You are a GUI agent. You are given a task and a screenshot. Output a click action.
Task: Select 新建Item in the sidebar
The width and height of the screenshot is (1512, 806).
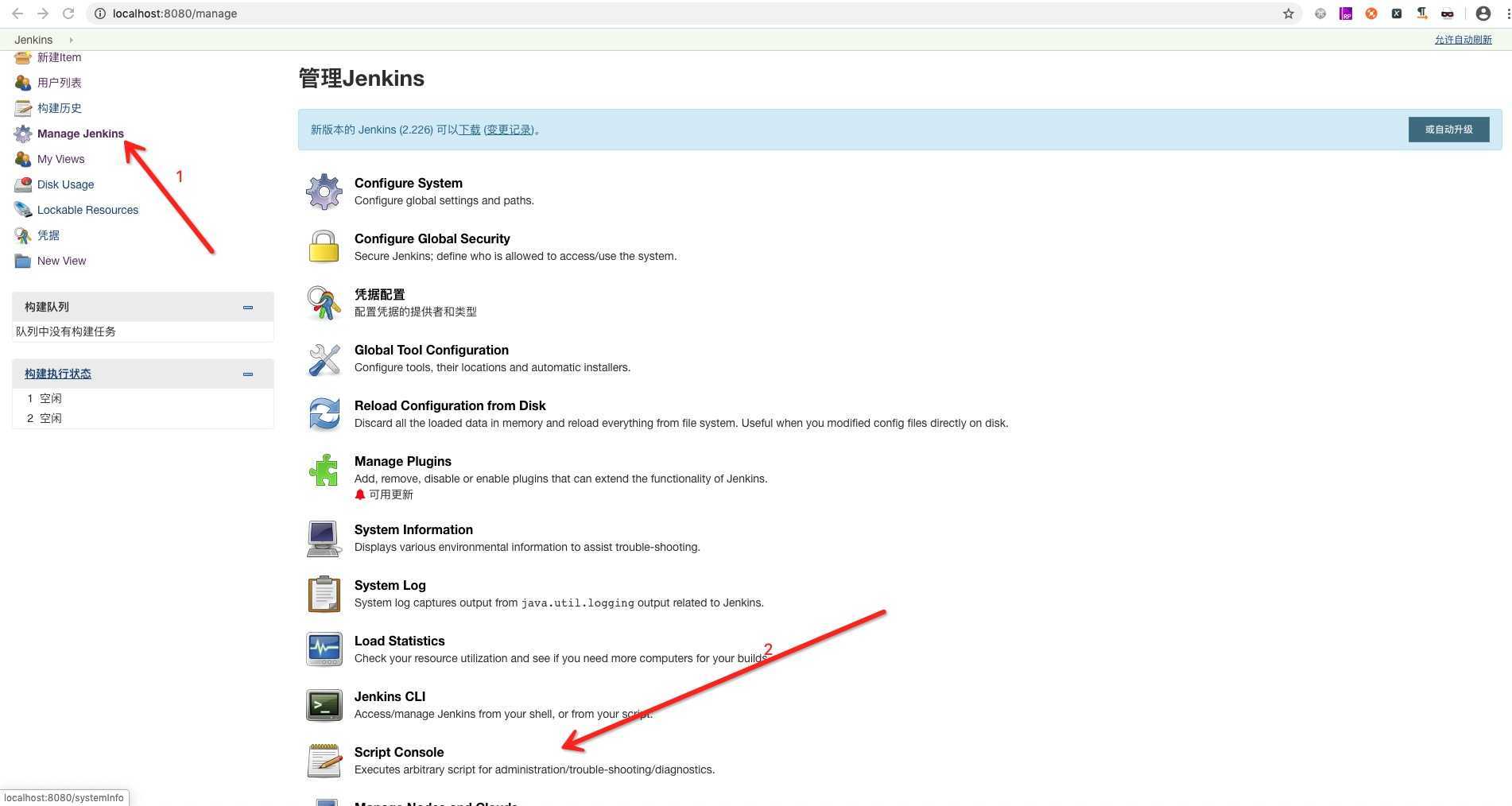[x=60, y=57]
